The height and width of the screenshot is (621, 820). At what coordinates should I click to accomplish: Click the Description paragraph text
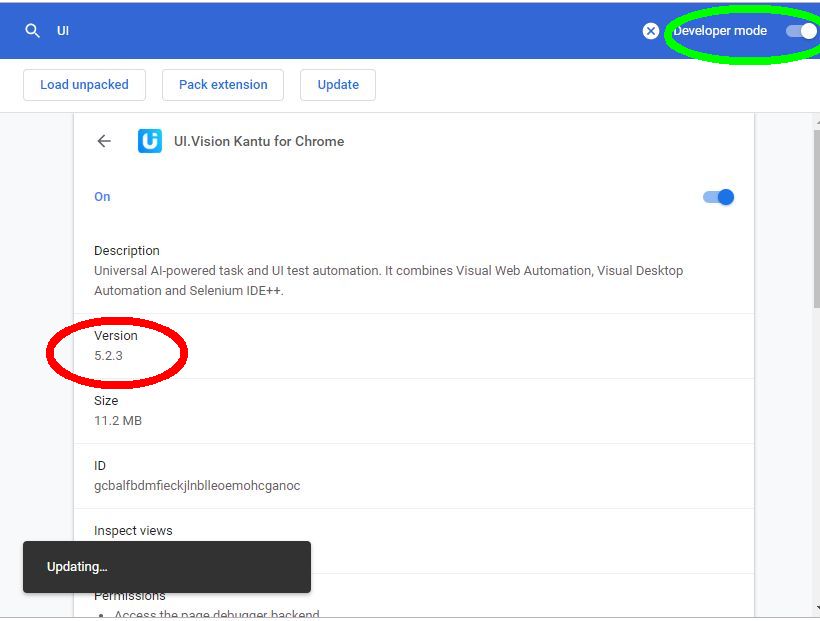pos(389,280)
